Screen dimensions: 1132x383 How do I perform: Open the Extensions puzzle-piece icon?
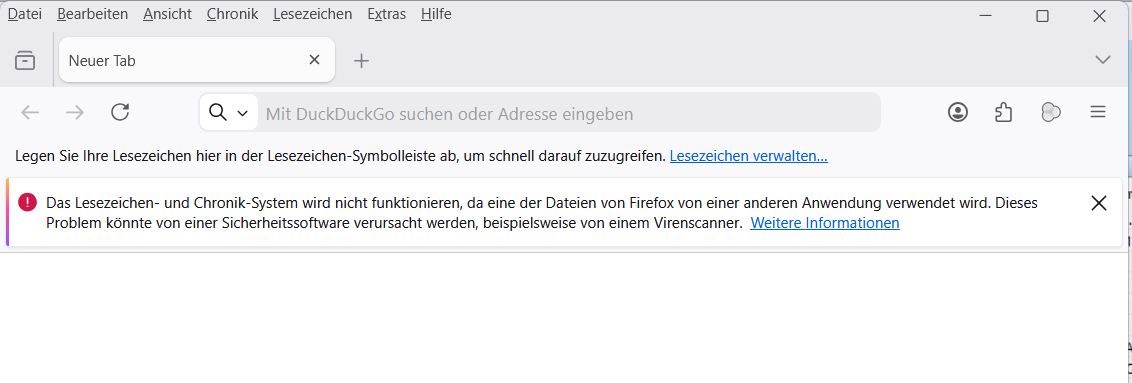pyautogui.click(x=1003, y=112)
